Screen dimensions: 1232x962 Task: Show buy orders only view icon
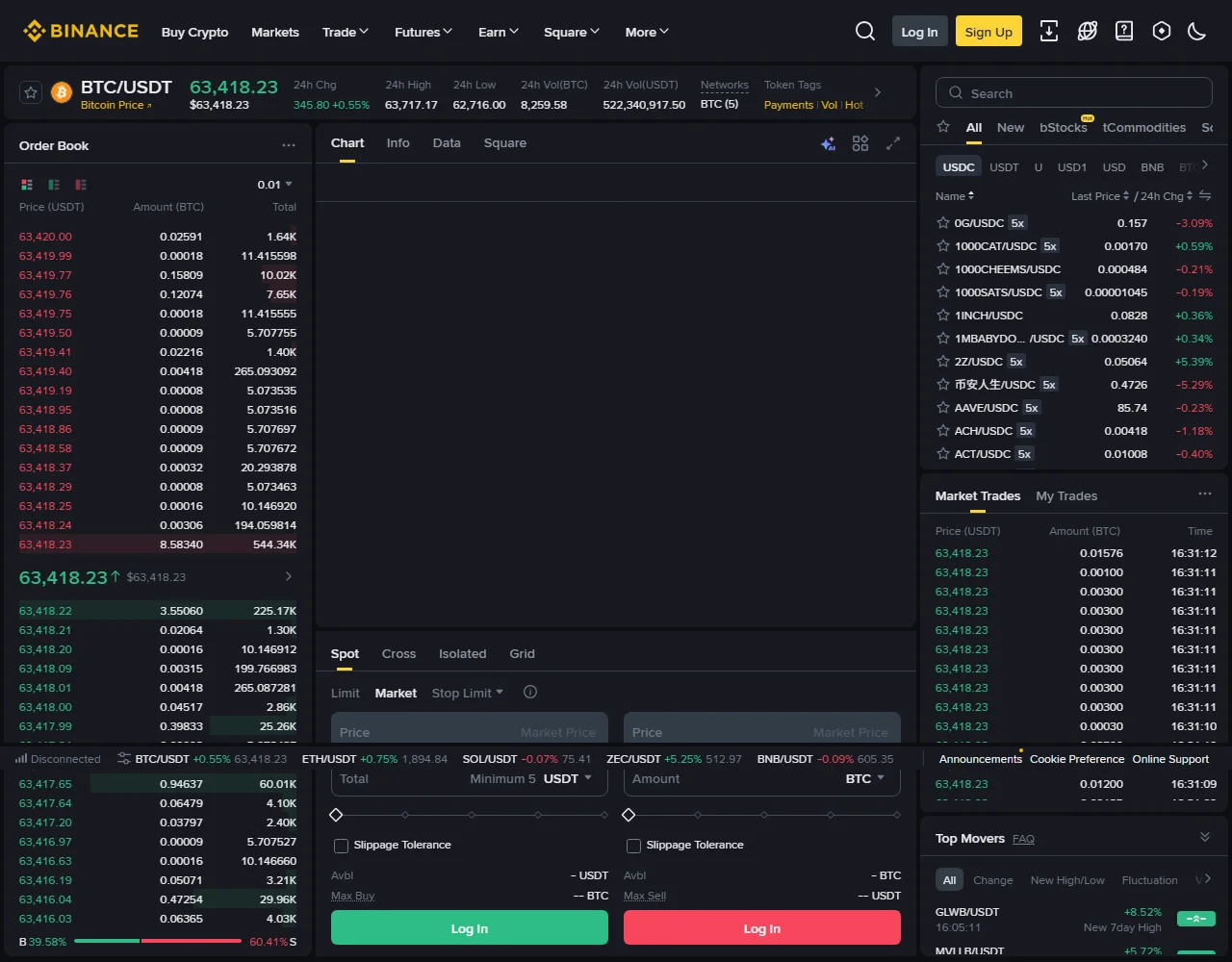[x=54, y=185]
